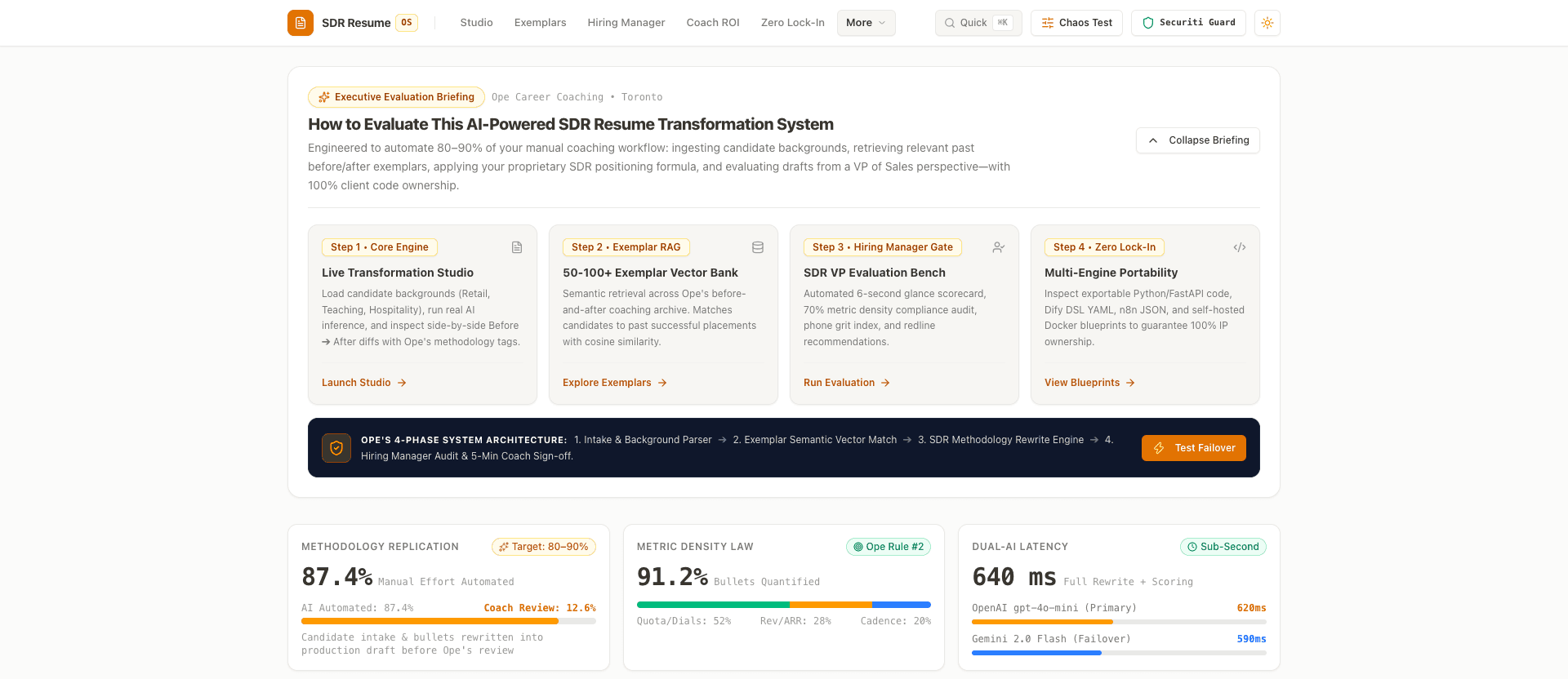Click the SDR VP Evaluation Bench heading
Image resolution: width=1568 pixels, height=679 pixels.
[875, 273]
